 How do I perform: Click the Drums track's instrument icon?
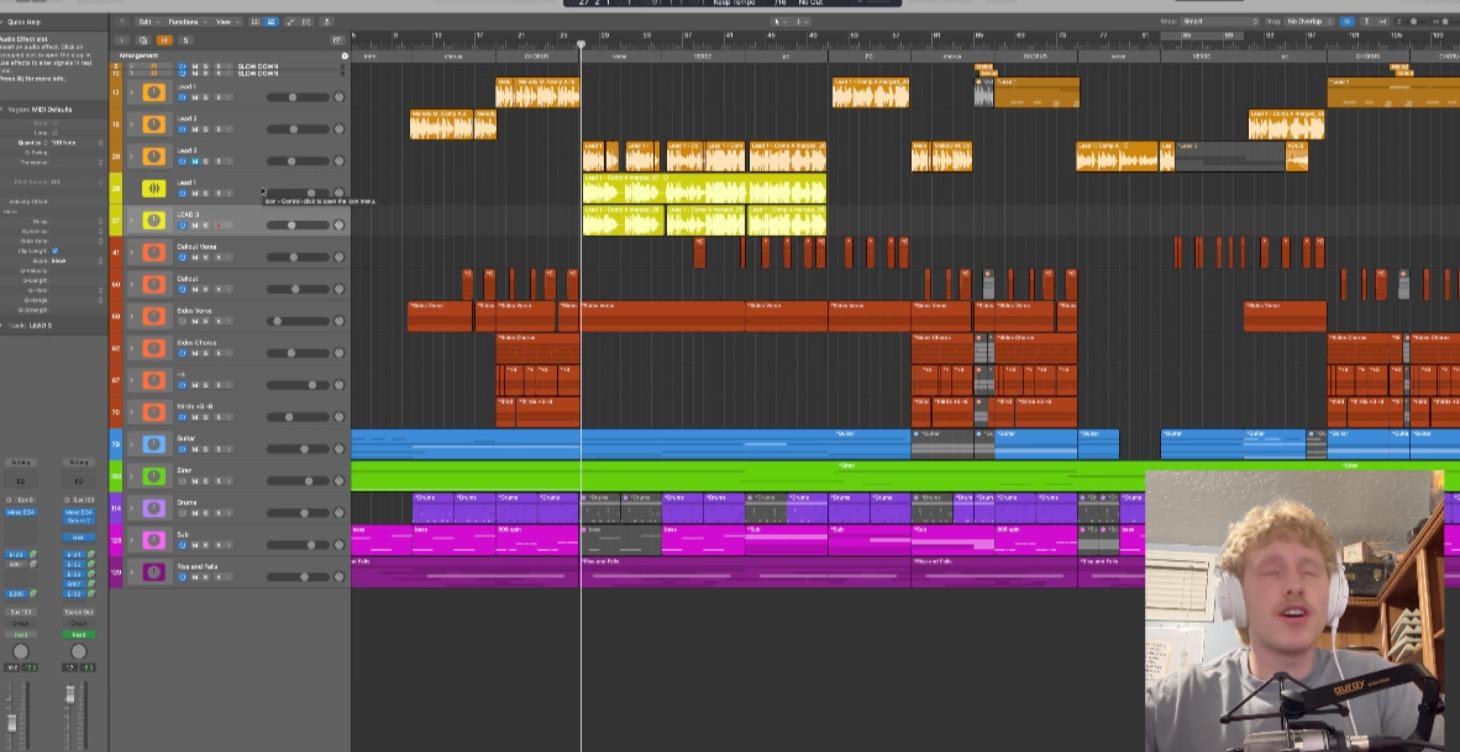(155, 510)
